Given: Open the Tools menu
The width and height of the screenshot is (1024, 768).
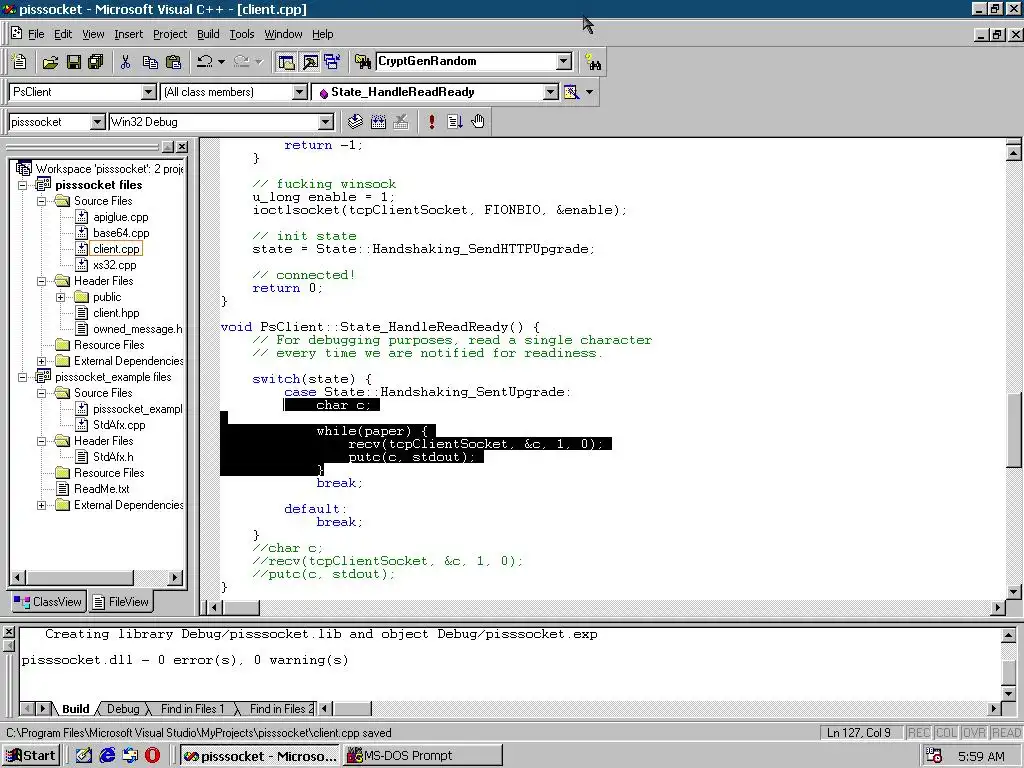Looking at the screenshot, I should (x=242, y=34).
